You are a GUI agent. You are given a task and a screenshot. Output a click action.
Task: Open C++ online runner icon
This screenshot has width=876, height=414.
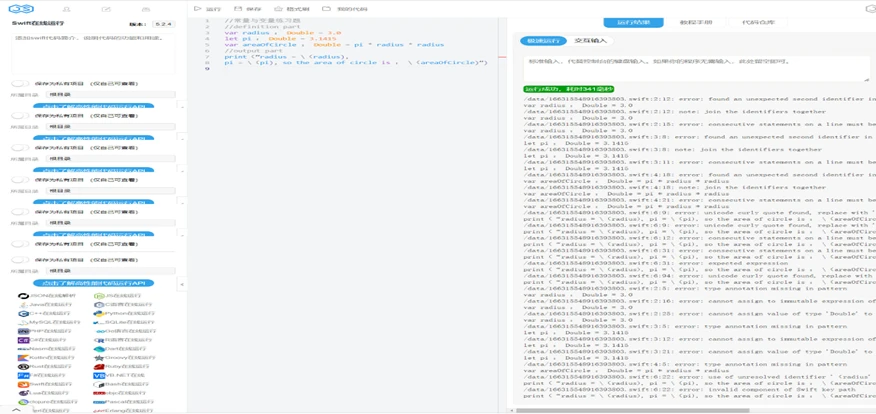pyautogui.click(x=23, y=313)
